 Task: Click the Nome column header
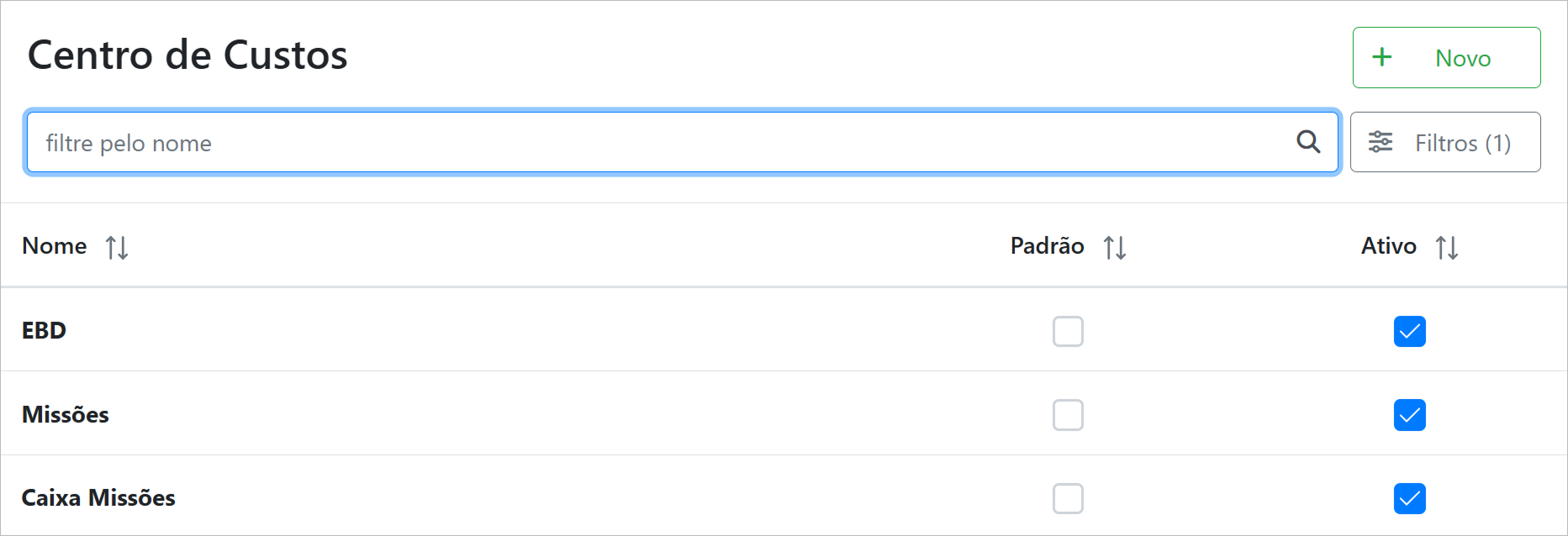point(55,246)
